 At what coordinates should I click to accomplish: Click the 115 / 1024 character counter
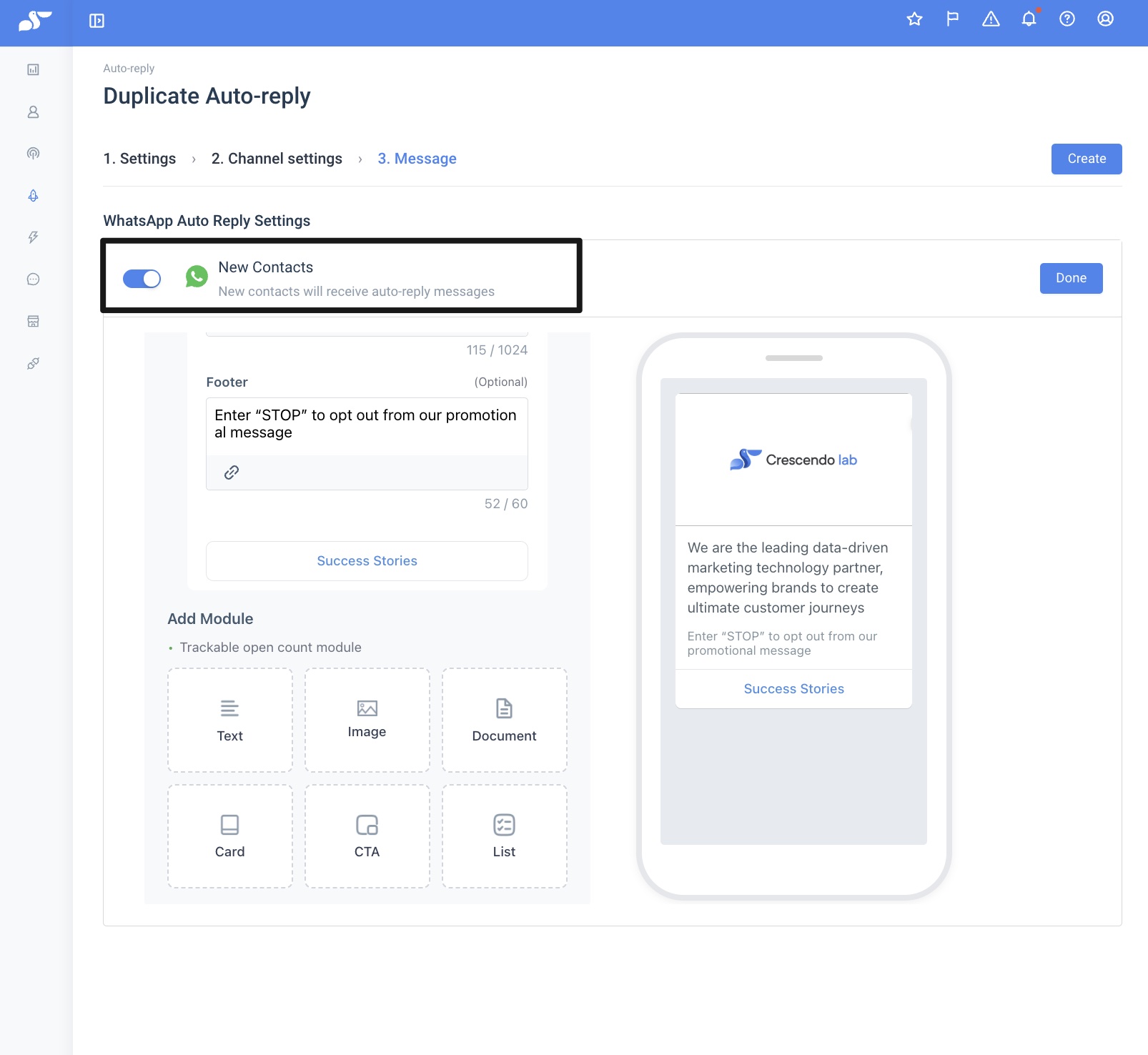(497, 350)
